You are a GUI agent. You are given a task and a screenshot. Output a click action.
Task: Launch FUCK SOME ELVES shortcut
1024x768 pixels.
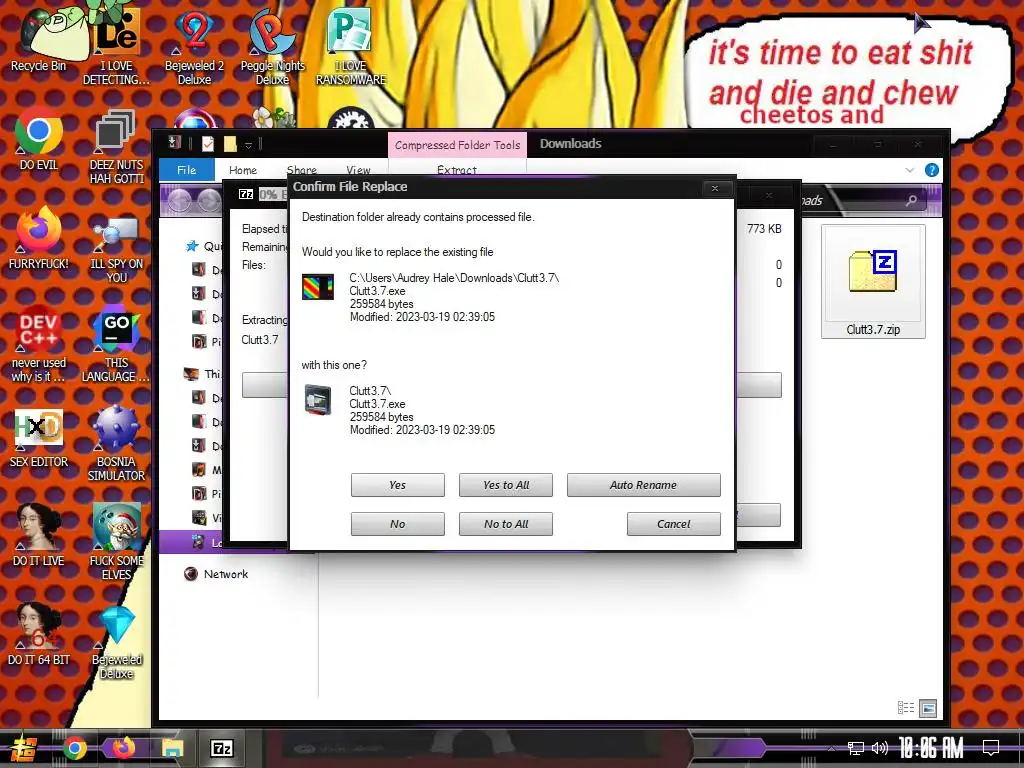click(x=116, y=542)
